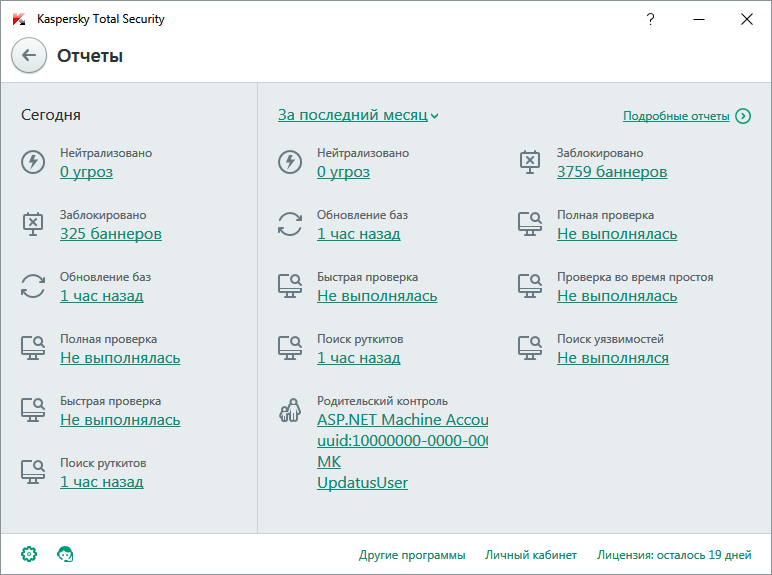Click the Поиск уязвимостей label
772x575 pixels.
tap(611, 339)
